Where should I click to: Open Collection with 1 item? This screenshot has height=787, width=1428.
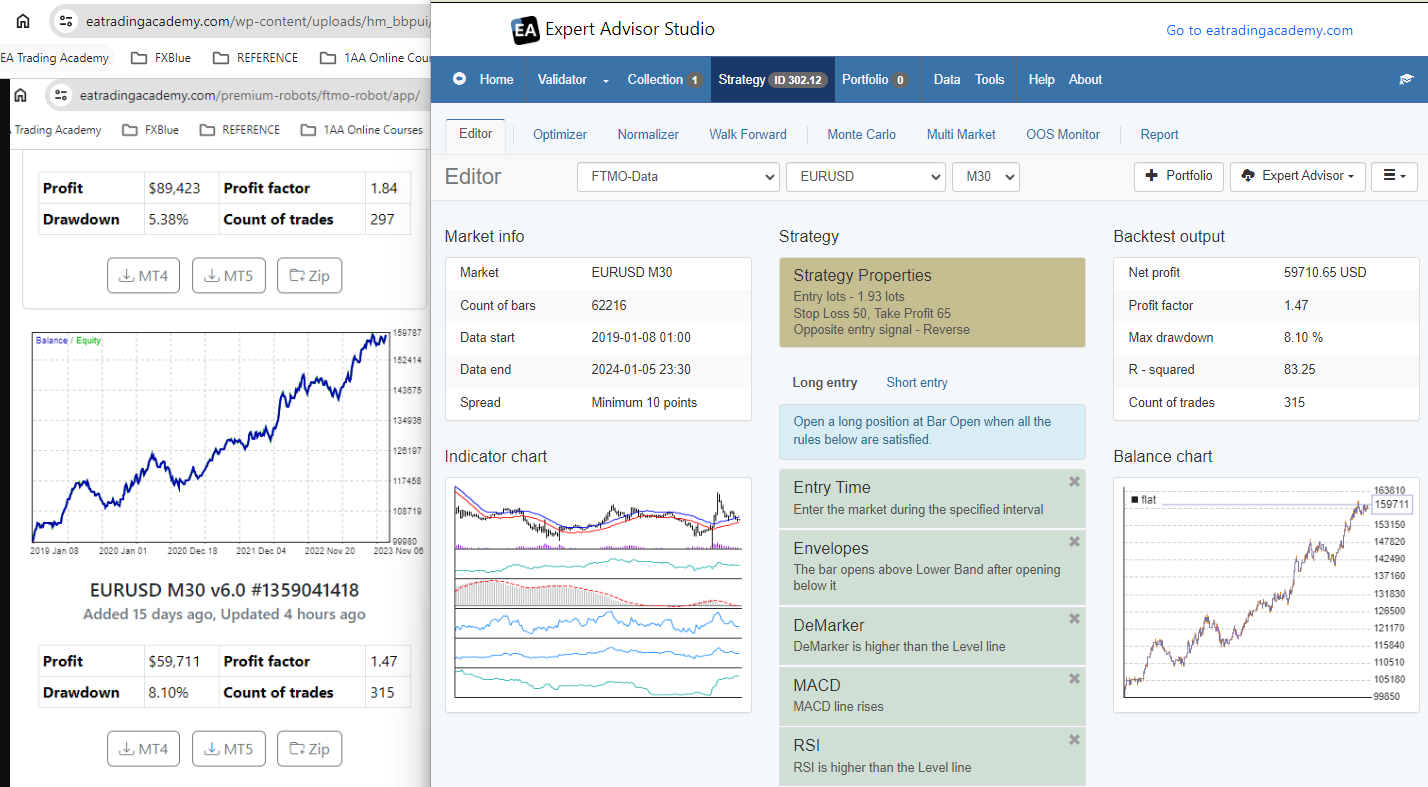[x=665, y=80]
